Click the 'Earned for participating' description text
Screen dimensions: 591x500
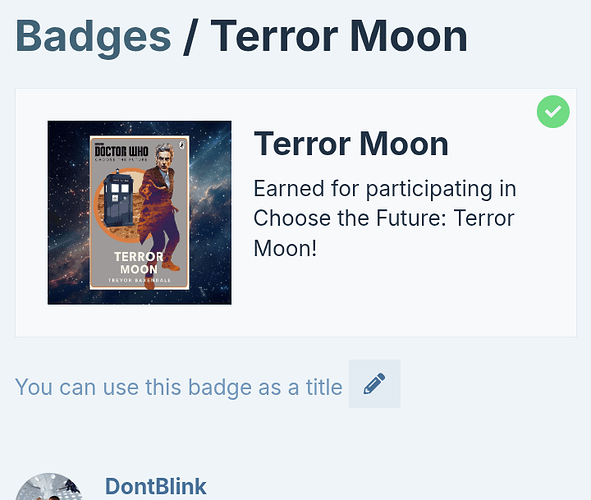click(x=385, y=219)
